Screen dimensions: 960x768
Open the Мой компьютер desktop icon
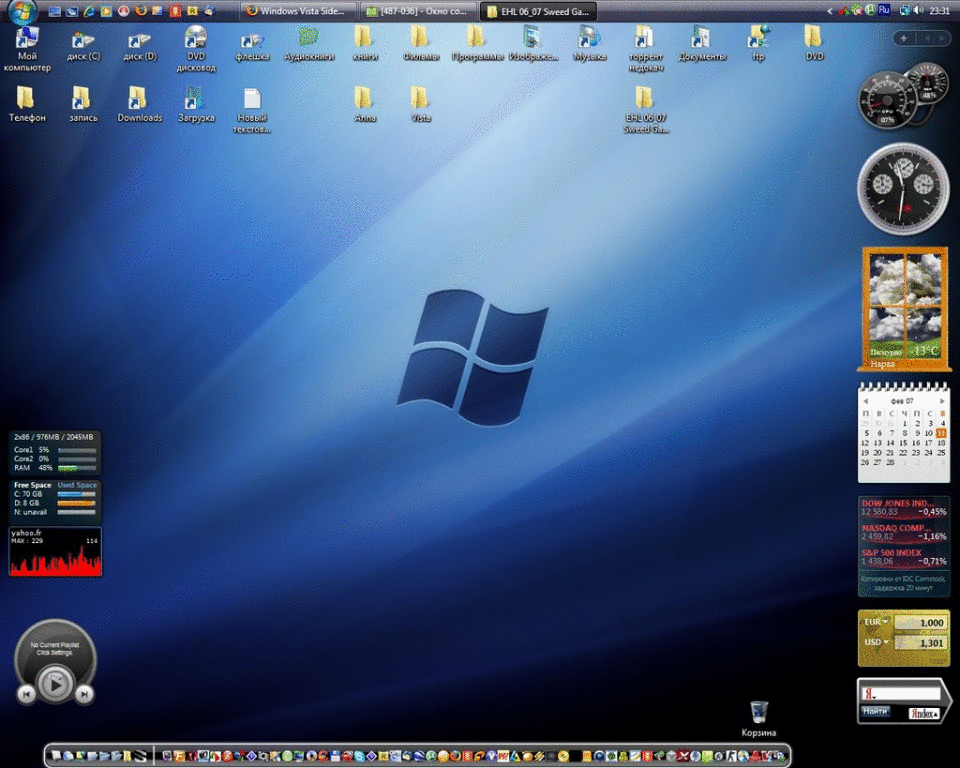point(27,50)
